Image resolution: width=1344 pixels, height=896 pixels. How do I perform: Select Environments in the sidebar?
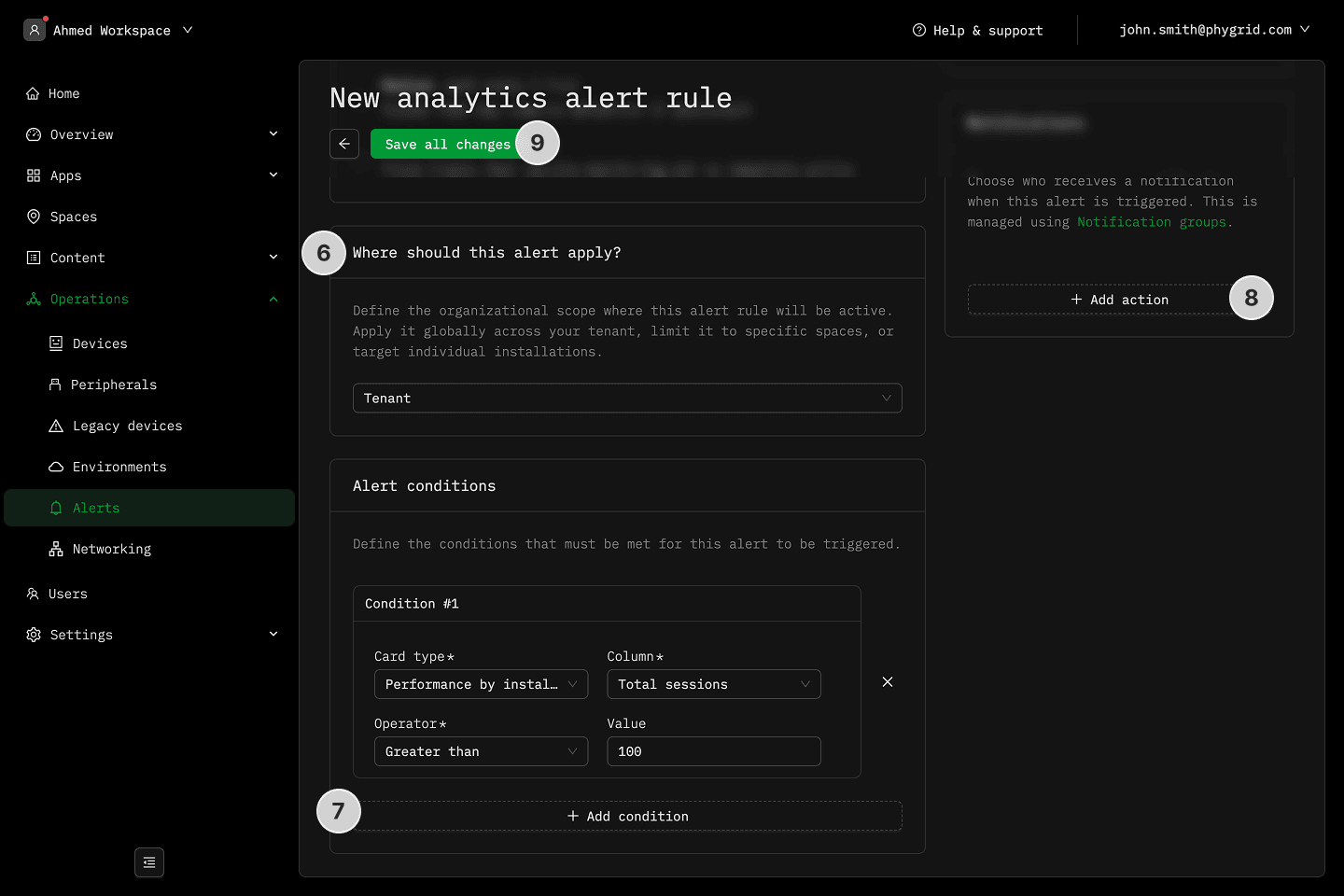(x=119, y=467)
